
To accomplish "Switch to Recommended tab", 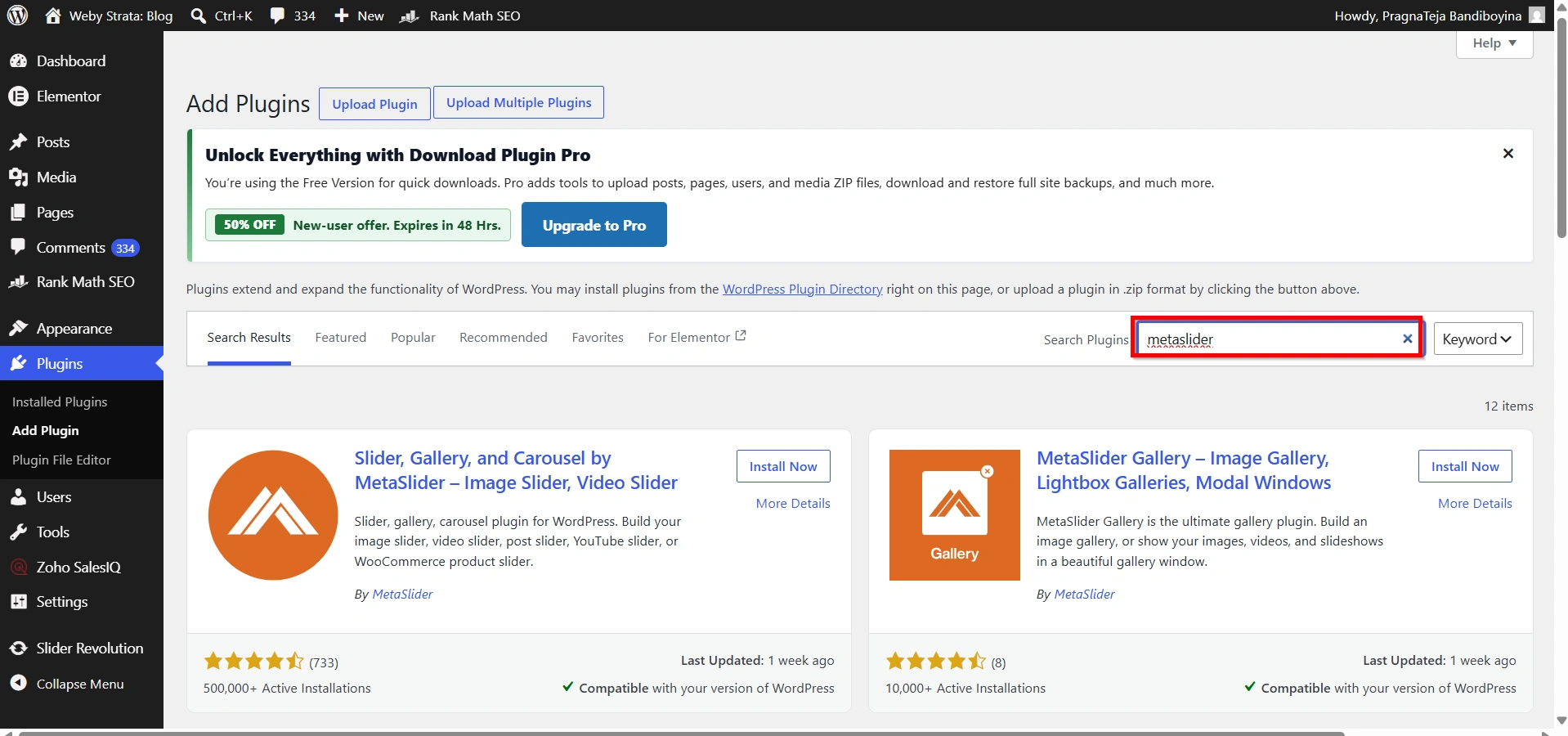I will (x=504, y=338).
